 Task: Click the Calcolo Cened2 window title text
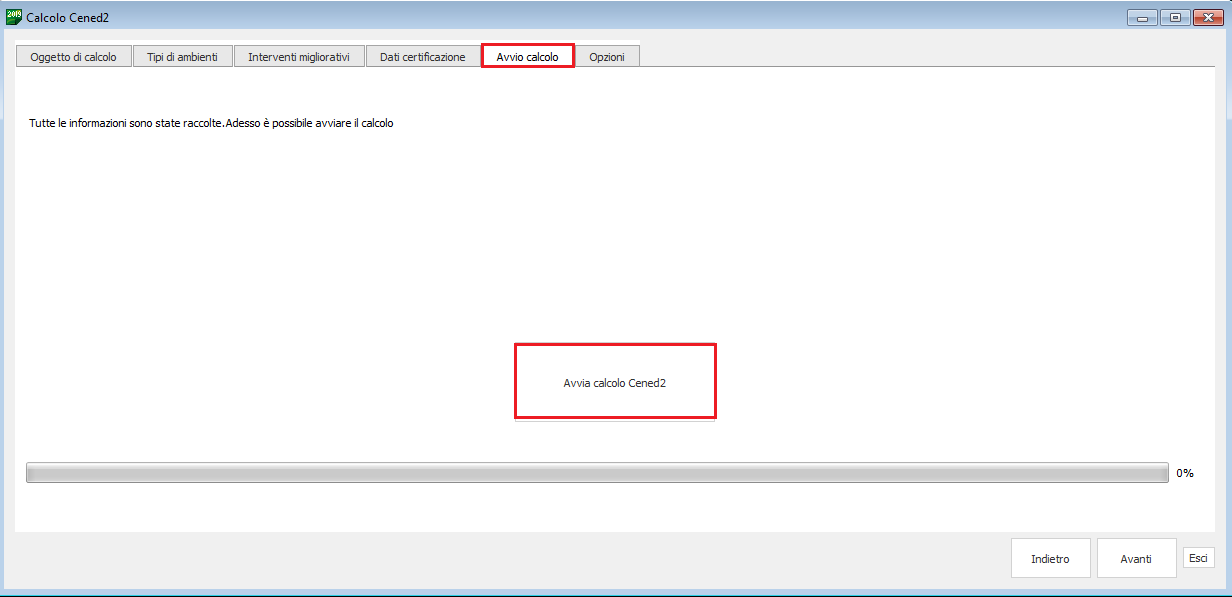click(x=68, y=18)
